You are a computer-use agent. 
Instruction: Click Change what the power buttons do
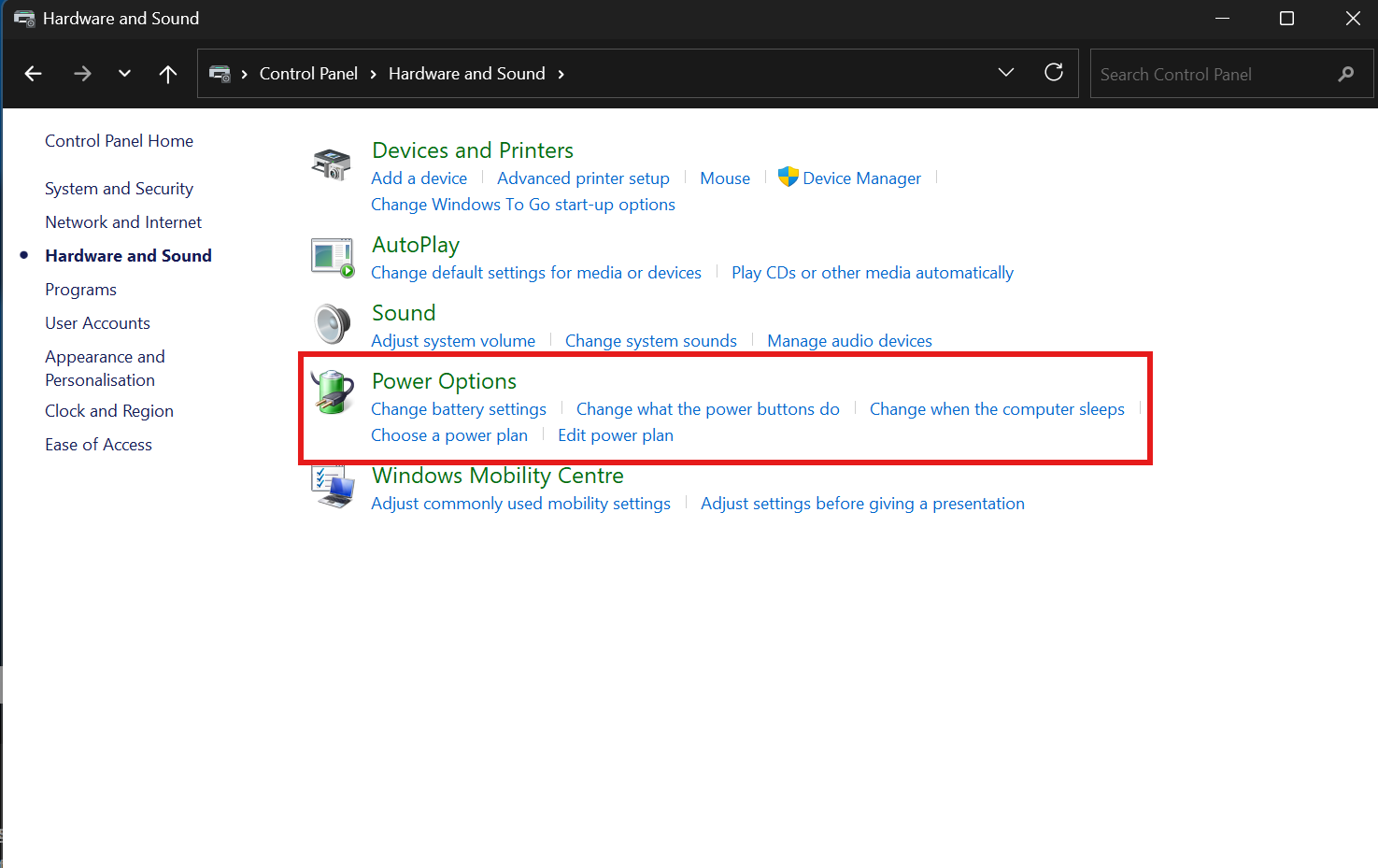708,409
